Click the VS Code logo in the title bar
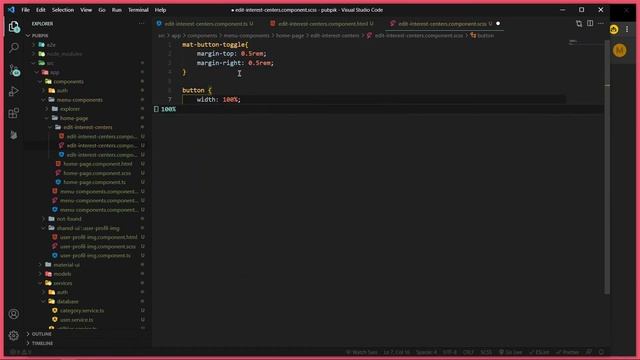The height and width of the screenshot is (360, 640). click(x=11, y=10)
